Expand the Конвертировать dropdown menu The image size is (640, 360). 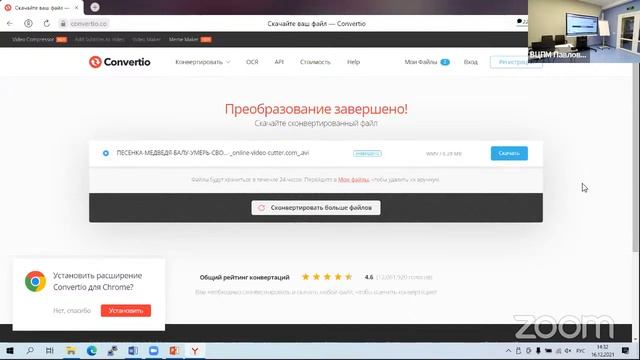[x=203, y=62]
